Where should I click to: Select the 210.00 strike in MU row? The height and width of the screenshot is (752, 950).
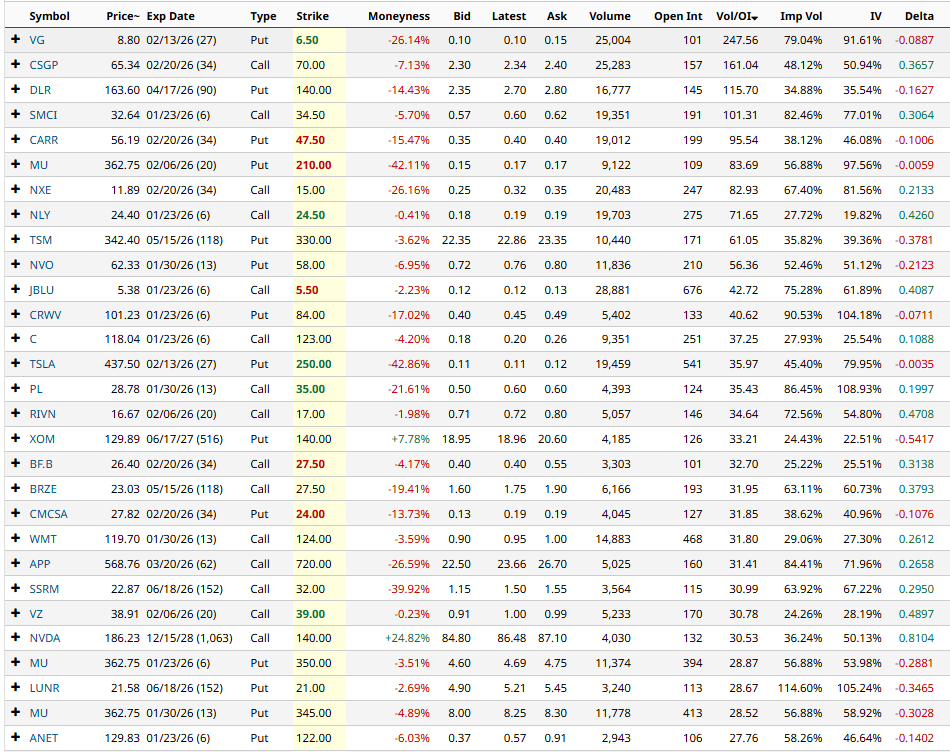click(313, 165)
